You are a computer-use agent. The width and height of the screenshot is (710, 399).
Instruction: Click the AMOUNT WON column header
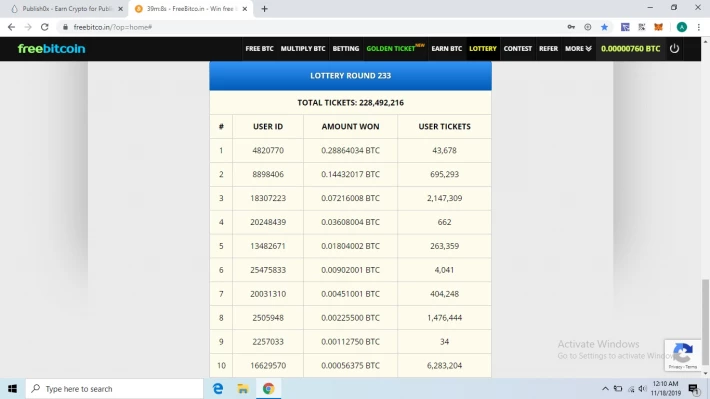[350, 126]
